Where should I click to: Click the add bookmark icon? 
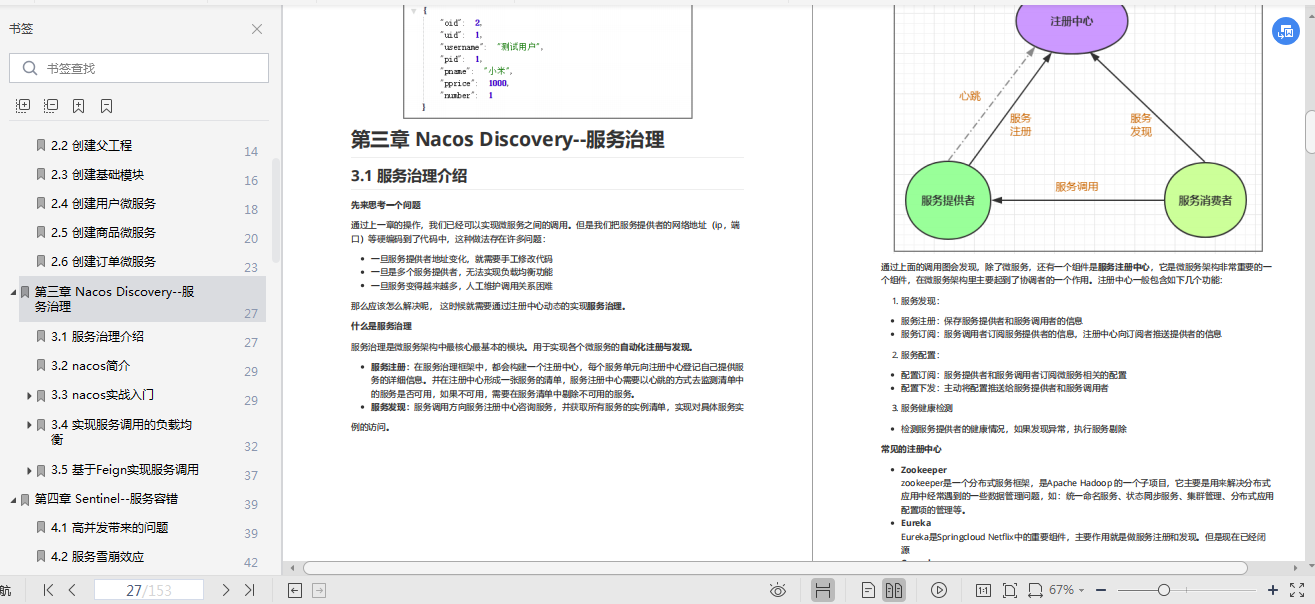tap(78, 105)
